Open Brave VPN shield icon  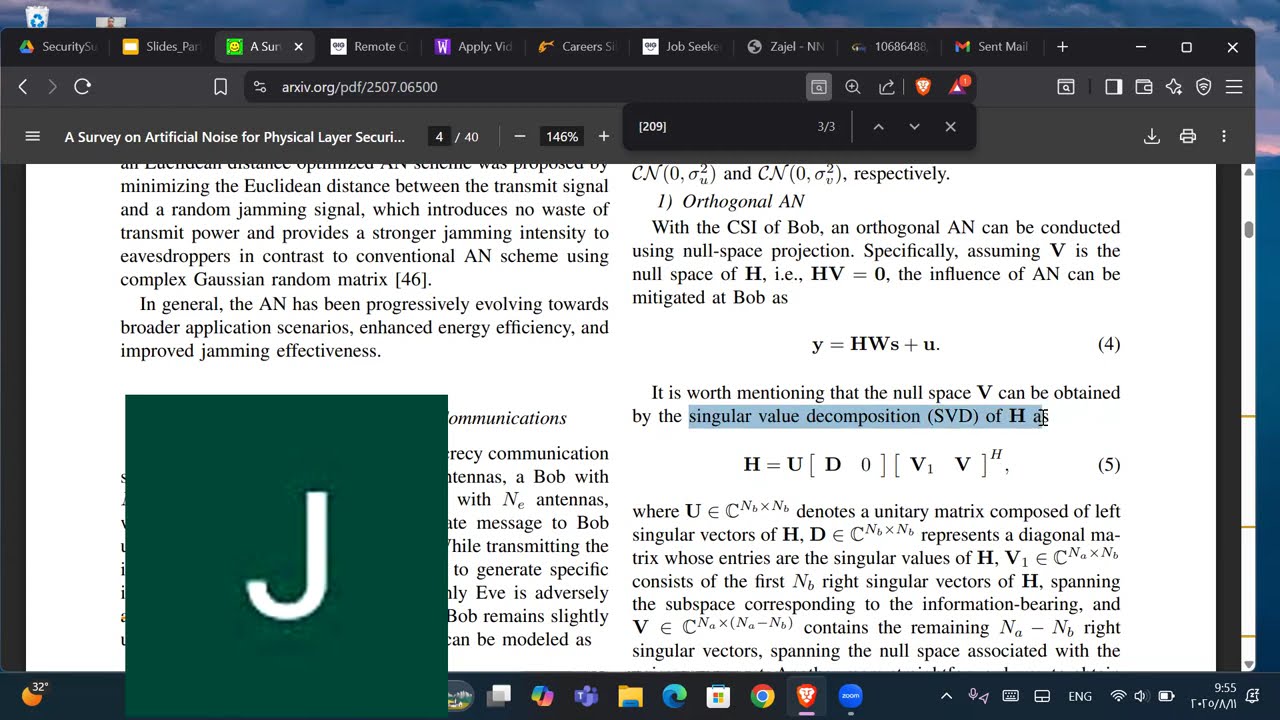coord(1204,87)
